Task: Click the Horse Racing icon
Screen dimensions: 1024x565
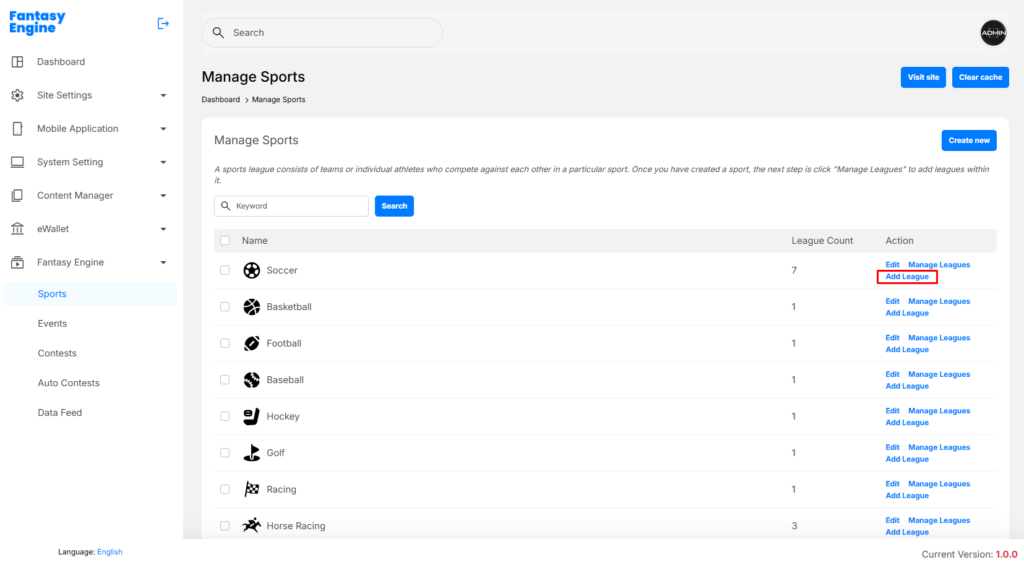Action: tap(252, 526)
